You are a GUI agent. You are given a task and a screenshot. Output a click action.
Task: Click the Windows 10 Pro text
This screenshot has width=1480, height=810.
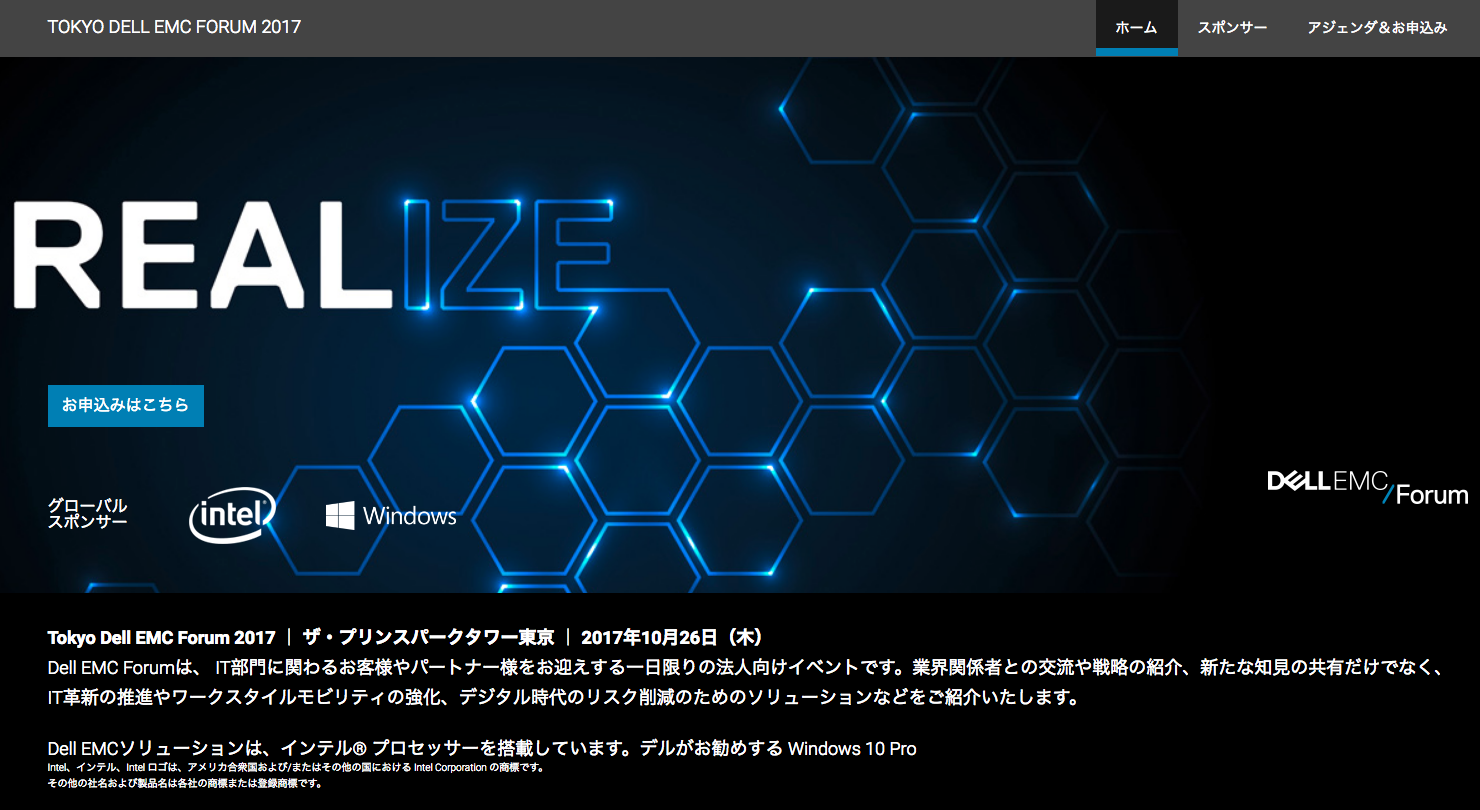852,748
